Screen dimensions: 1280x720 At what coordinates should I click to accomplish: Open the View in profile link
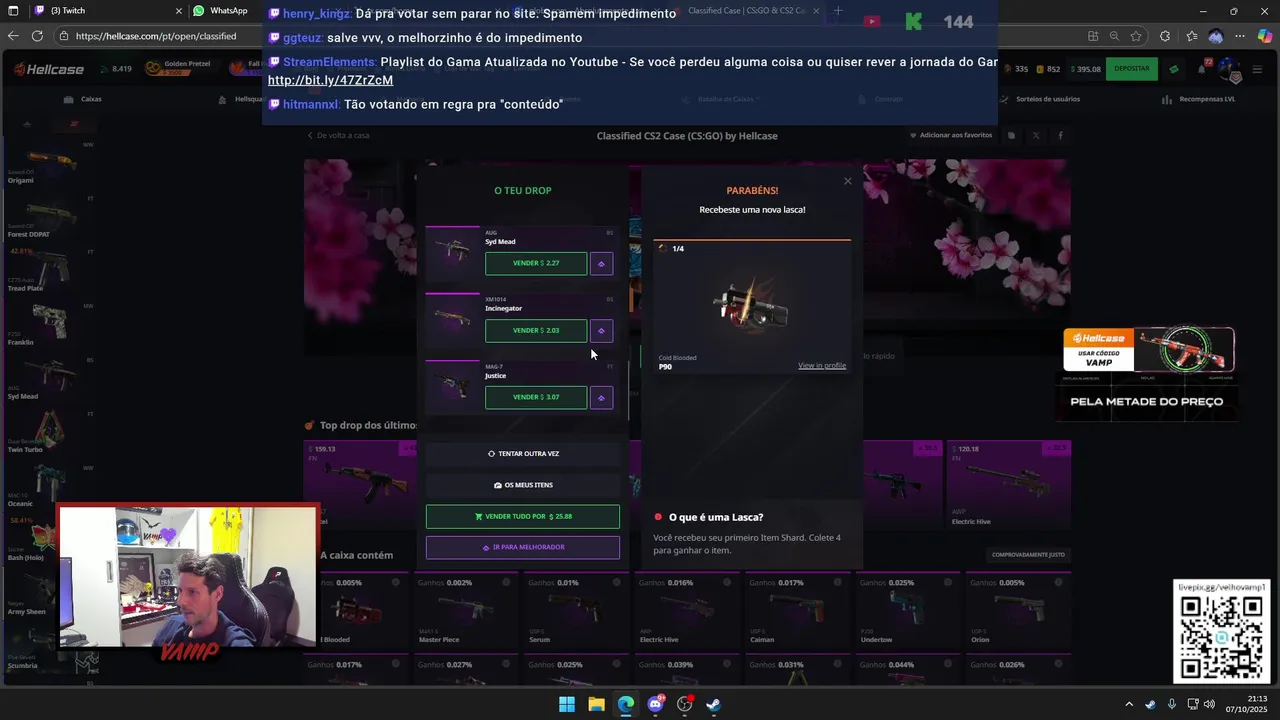(822, 366)
